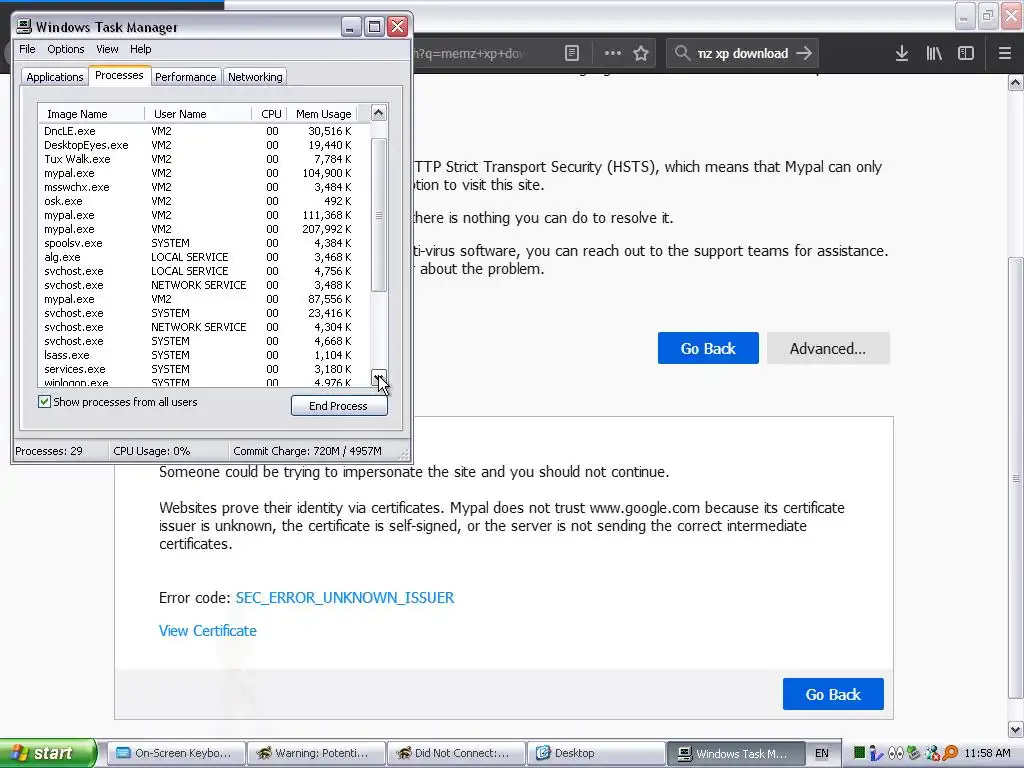Click the Windows Messenger tray icon
1024x768 pixels.
(x=933, y=754)
